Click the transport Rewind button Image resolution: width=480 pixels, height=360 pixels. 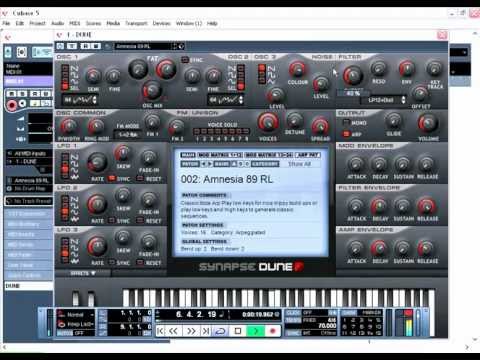coord(173,331)
